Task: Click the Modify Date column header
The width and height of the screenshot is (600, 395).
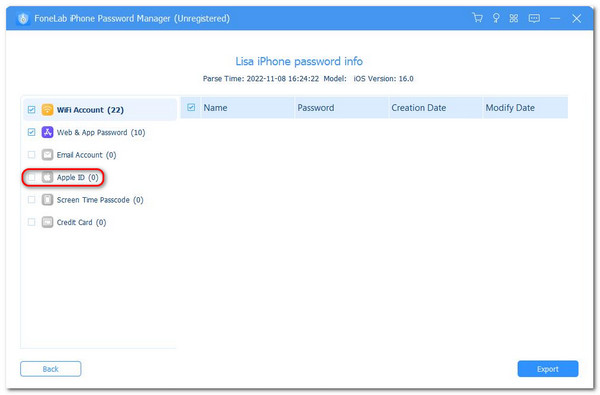Action: pos(525,108)
